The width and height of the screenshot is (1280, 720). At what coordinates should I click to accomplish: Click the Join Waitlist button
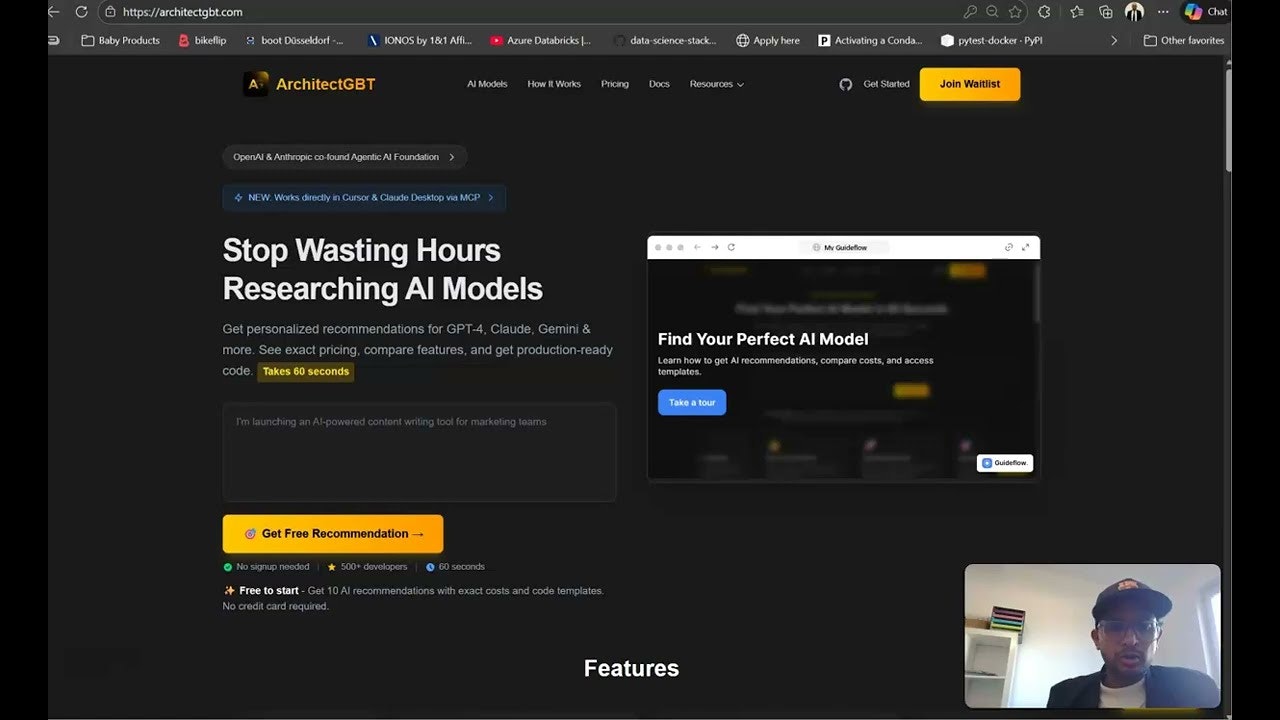click(x=970, y=84)
